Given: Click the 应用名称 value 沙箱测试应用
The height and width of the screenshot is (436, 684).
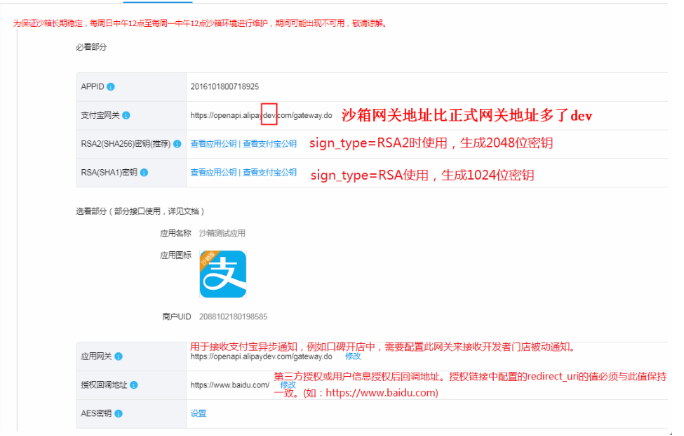Looking at the screenshot, I should tap(222, 233).
